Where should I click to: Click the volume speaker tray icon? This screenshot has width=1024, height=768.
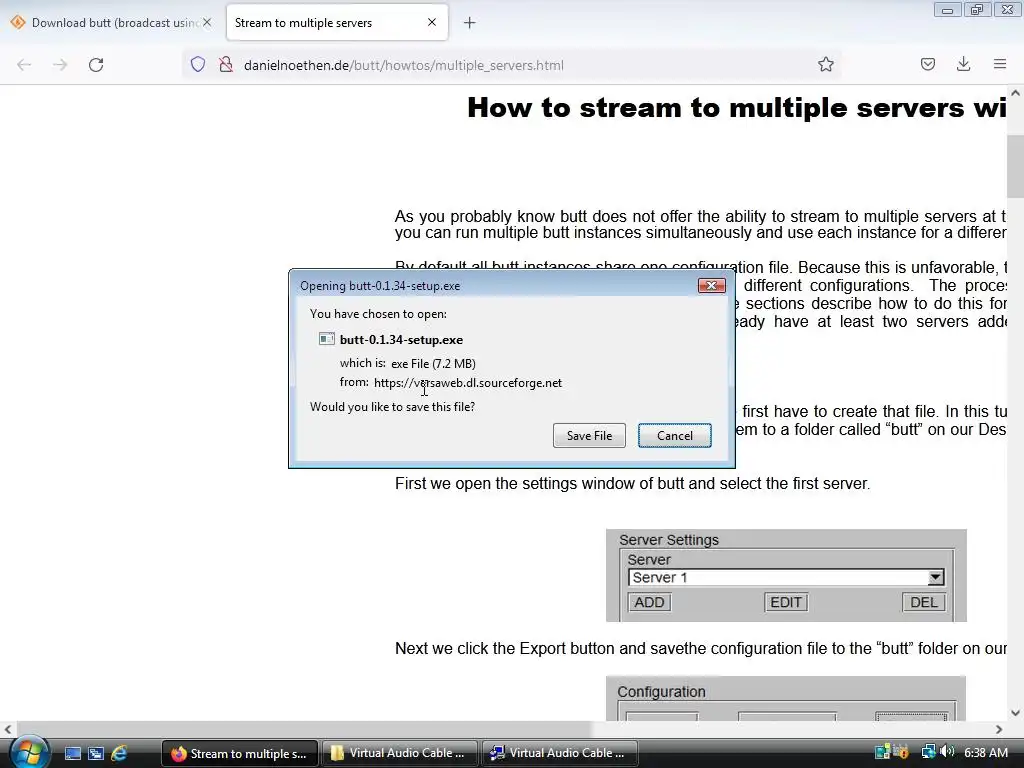pyautogui.click(x=948, y=752)
